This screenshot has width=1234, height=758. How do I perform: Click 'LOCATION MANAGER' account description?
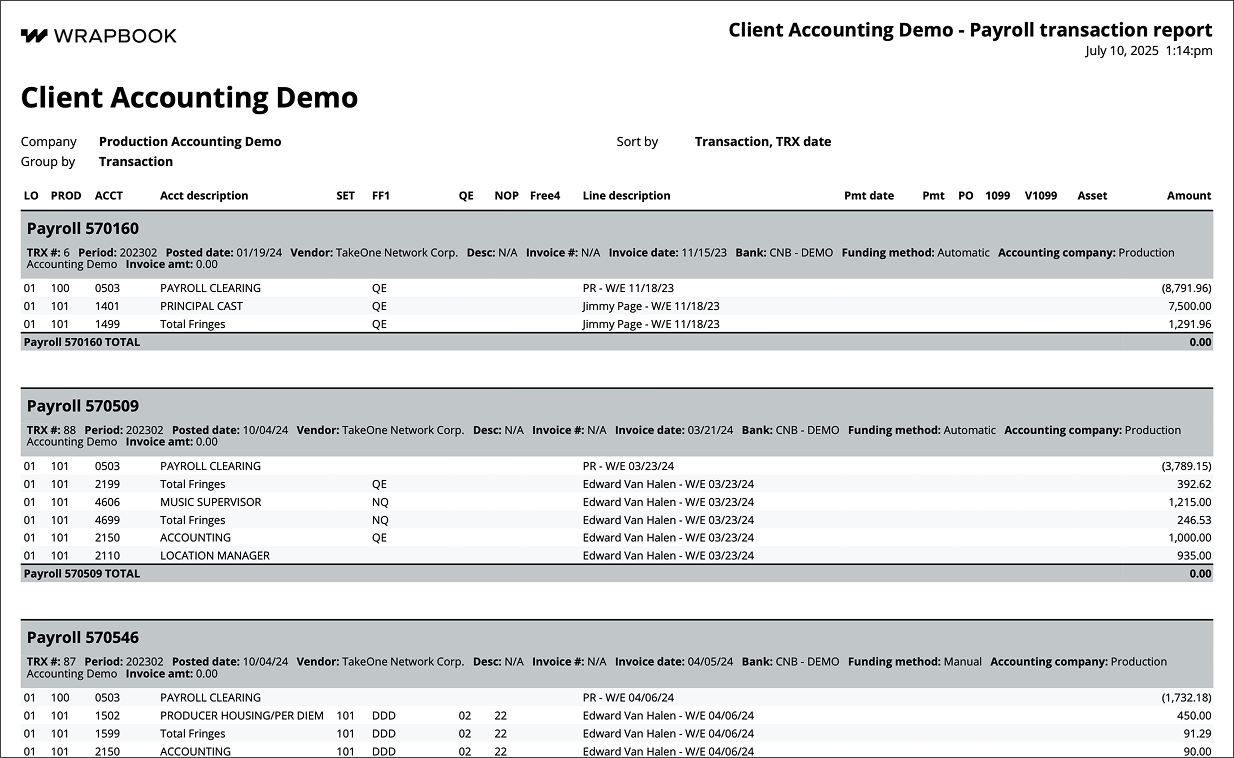(x=215, y=556)
